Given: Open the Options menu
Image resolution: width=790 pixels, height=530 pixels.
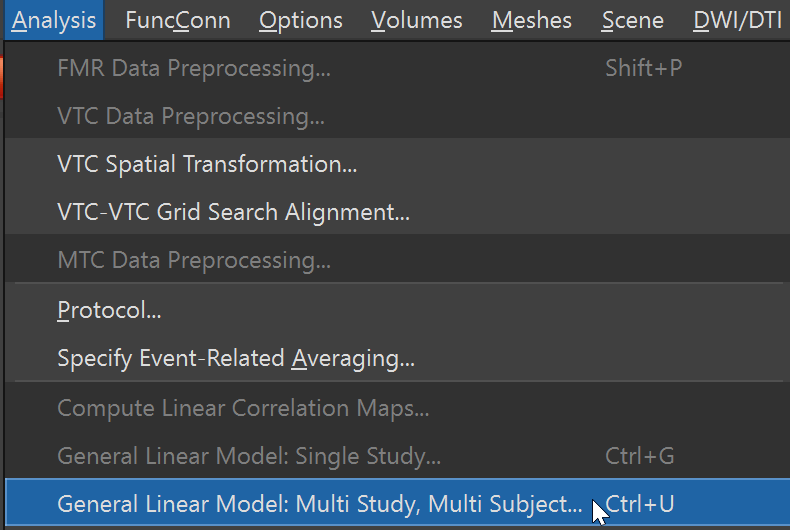Looking at the screenshot, I should point(301,20).
